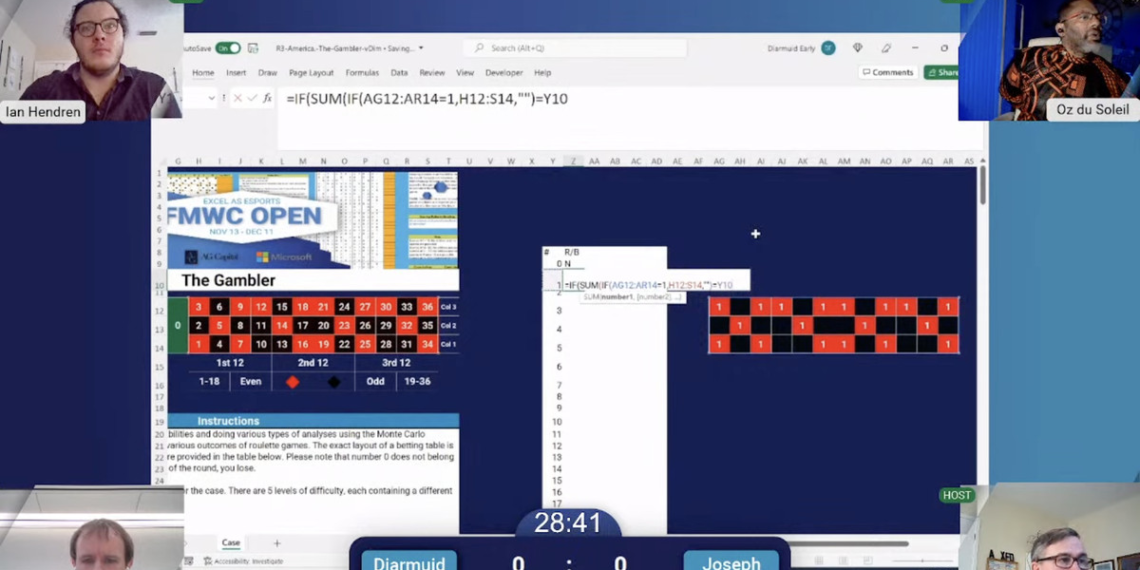Screen dimensions: 1140x570
Task: Open the Review ribbon tab
Action: 432,73
